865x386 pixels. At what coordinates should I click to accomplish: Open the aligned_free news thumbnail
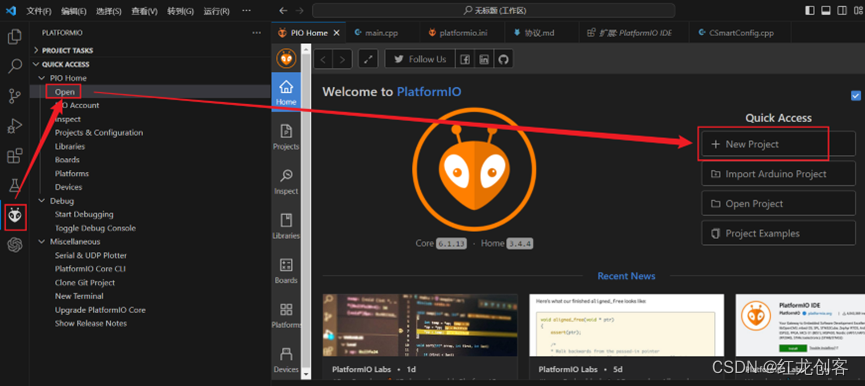click(627, 325)
